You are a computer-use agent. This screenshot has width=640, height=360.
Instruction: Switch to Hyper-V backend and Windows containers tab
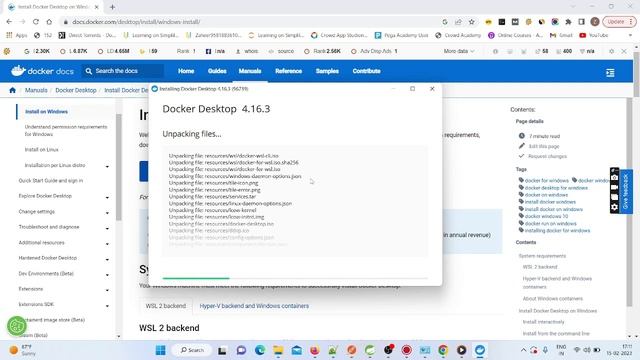[254, 306]
